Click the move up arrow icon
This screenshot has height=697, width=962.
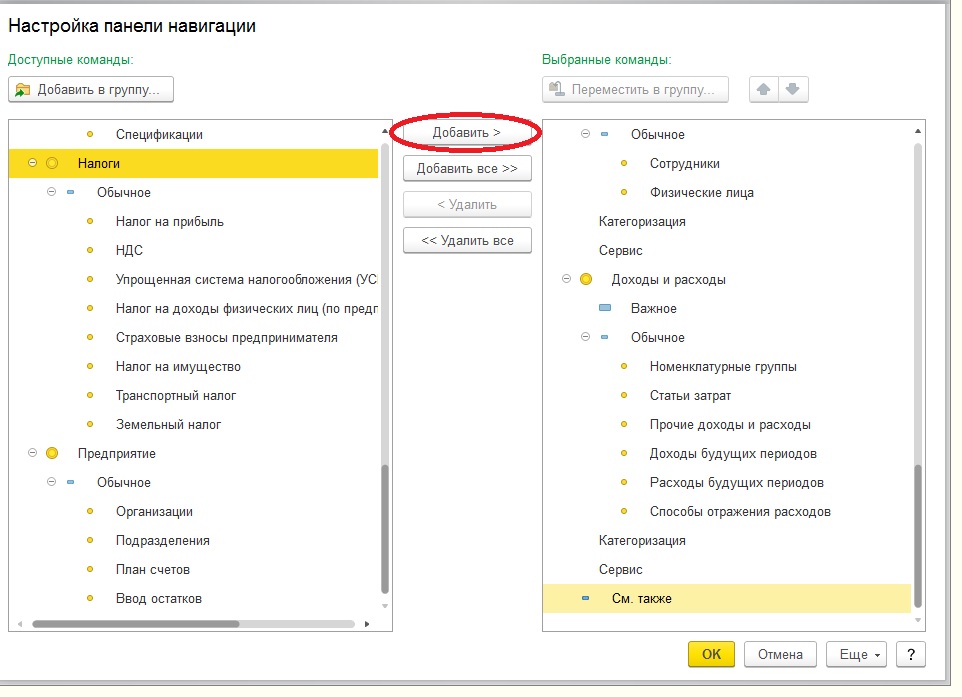coord(764,89)
